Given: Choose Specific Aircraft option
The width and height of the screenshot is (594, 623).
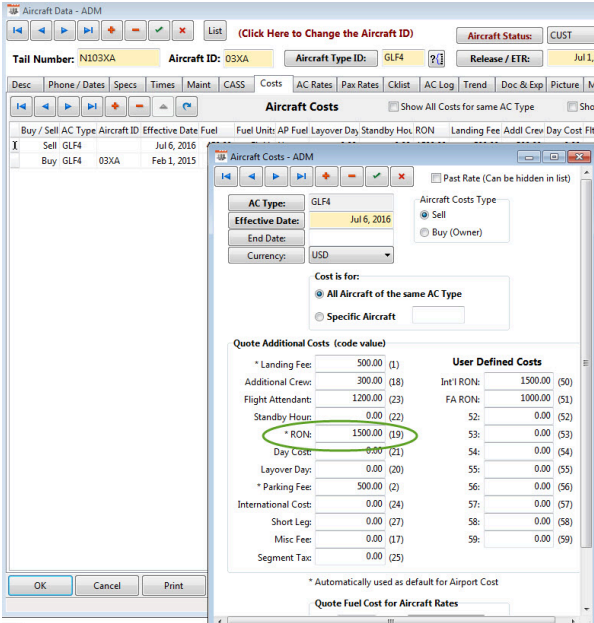Looking at the screenshot, I should (319, 317).
